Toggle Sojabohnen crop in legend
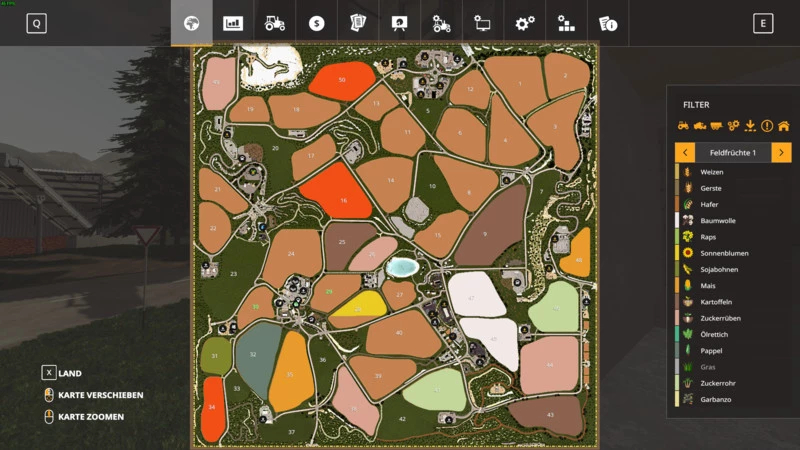Viewport: 800px width, 450px height. (733, 269)
